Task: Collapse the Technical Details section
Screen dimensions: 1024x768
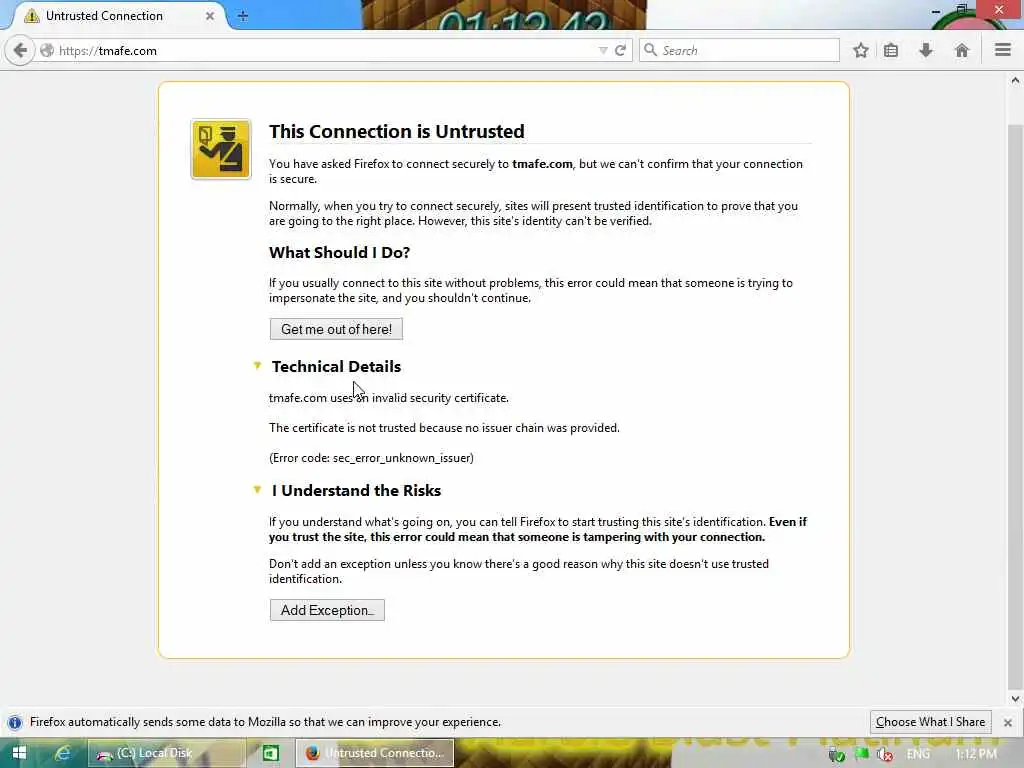Action: 257,366
